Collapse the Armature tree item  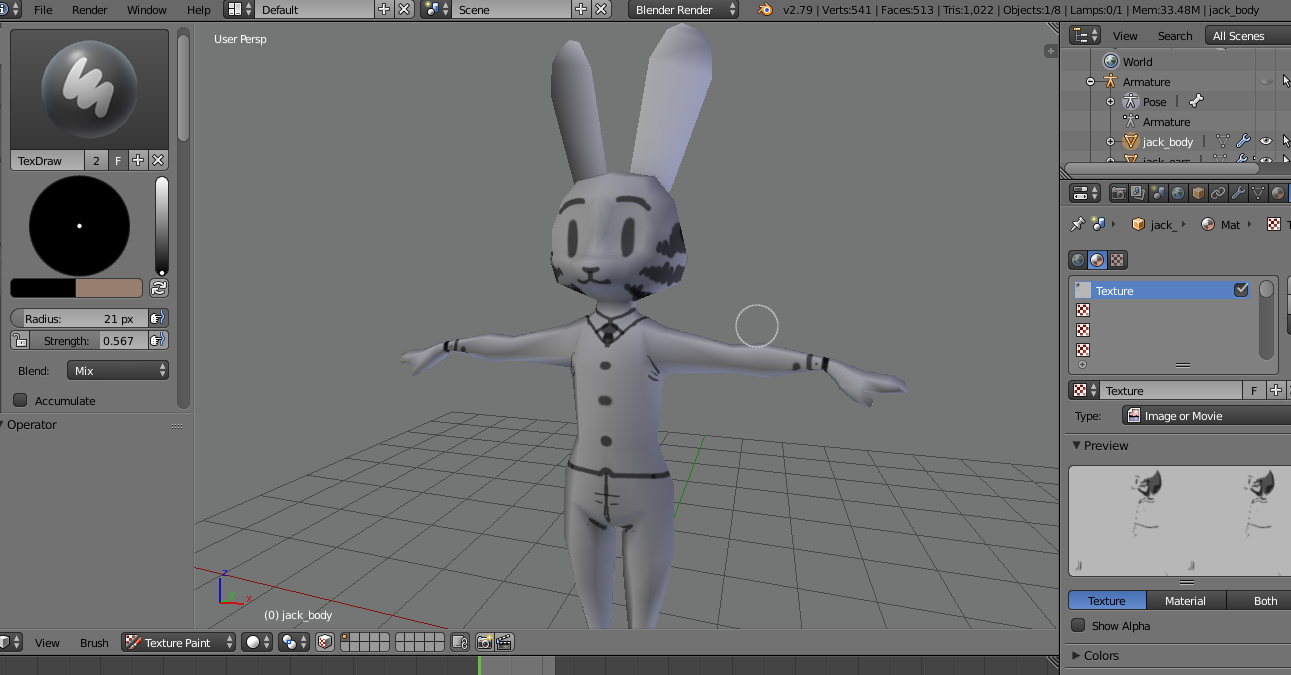(1090, 82)
